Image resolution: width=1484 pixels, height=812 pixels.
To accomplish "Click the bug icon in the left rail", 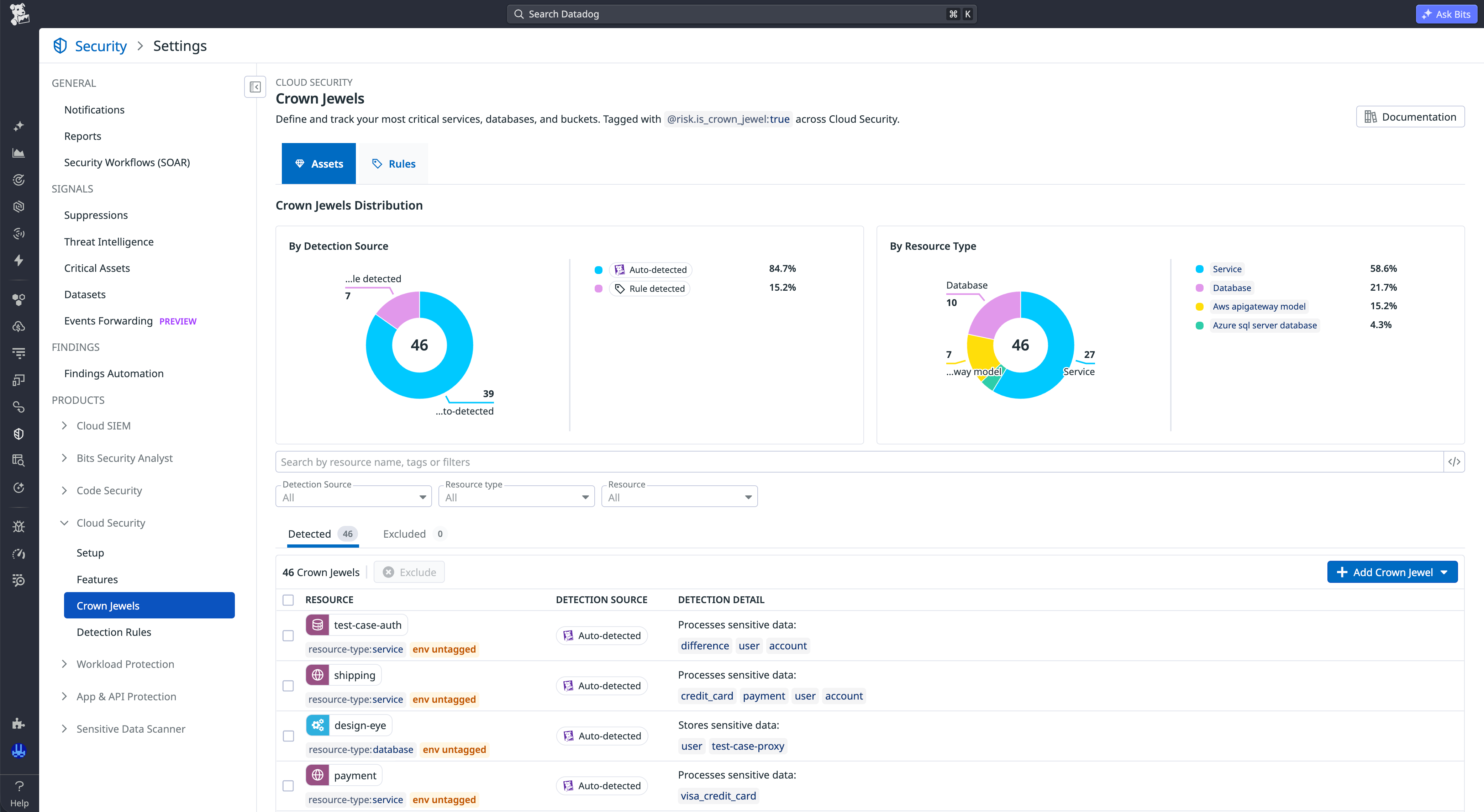I will tap(19, 526).
